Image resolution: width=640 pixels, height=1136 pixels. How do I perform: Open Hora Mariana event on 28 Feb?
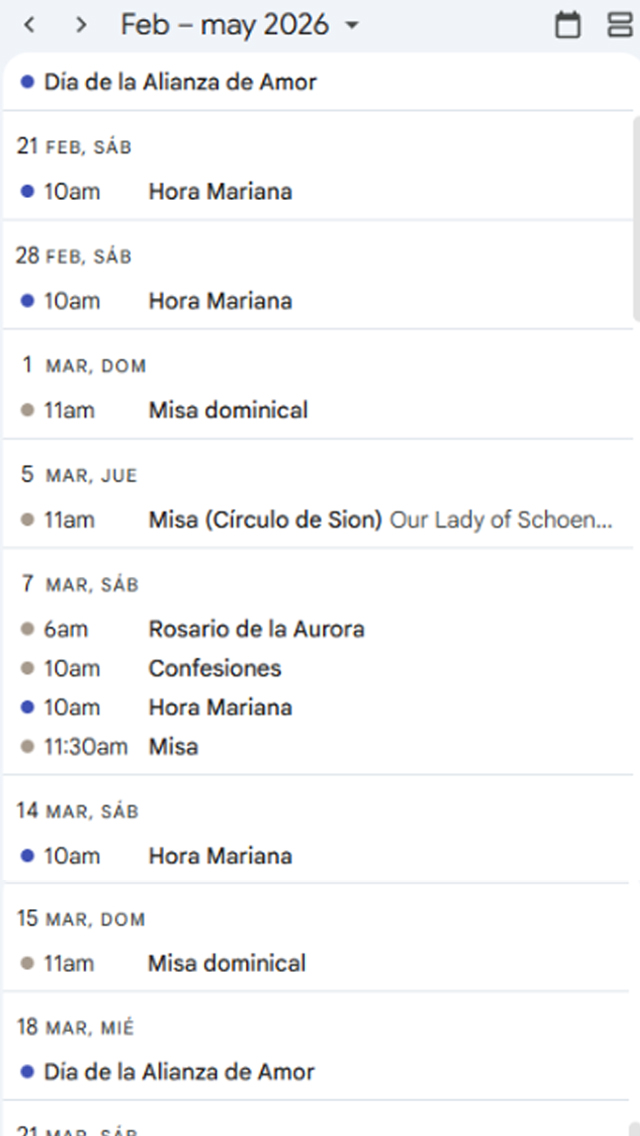pos(220,301)
